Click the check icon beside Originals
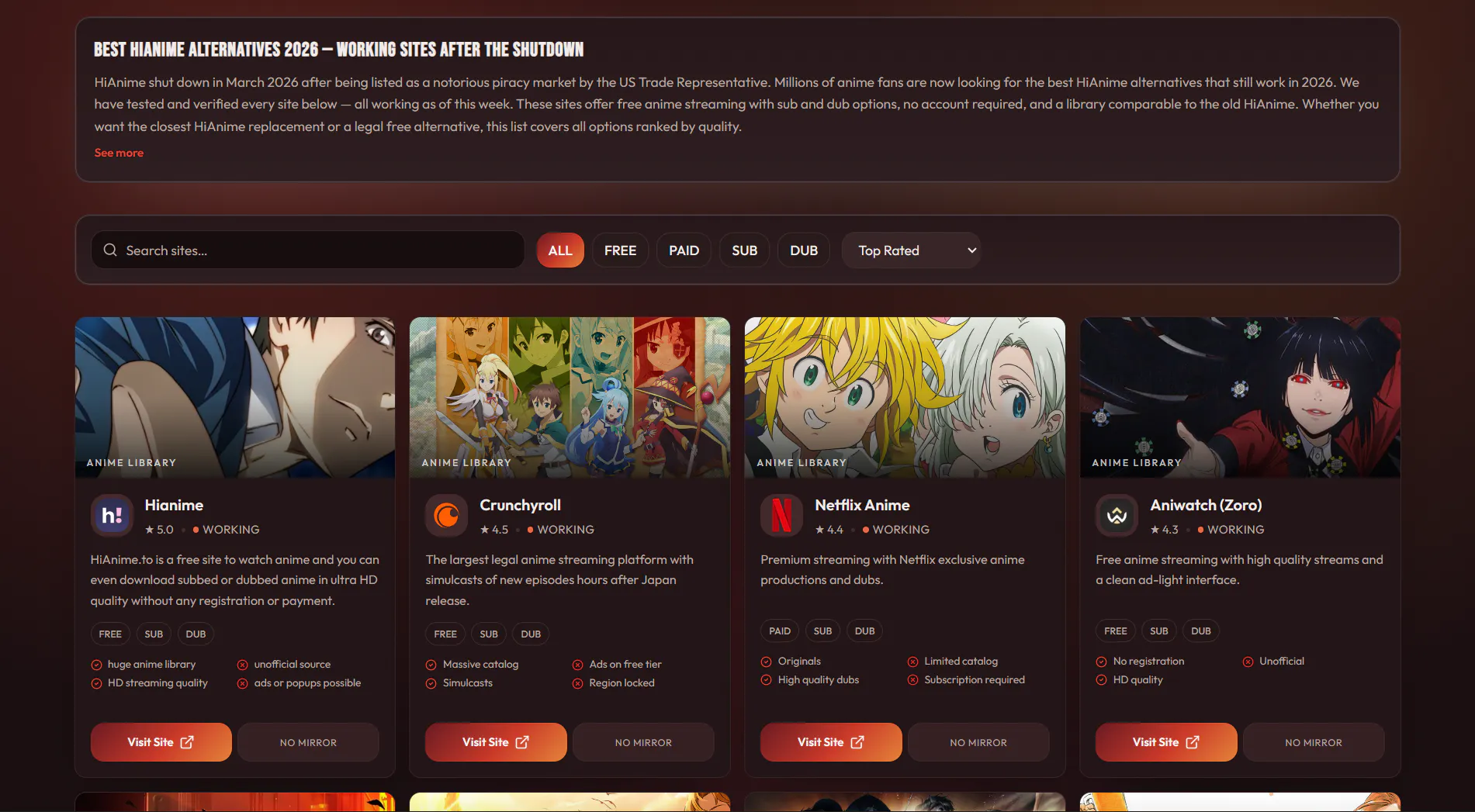 (766, 662)
